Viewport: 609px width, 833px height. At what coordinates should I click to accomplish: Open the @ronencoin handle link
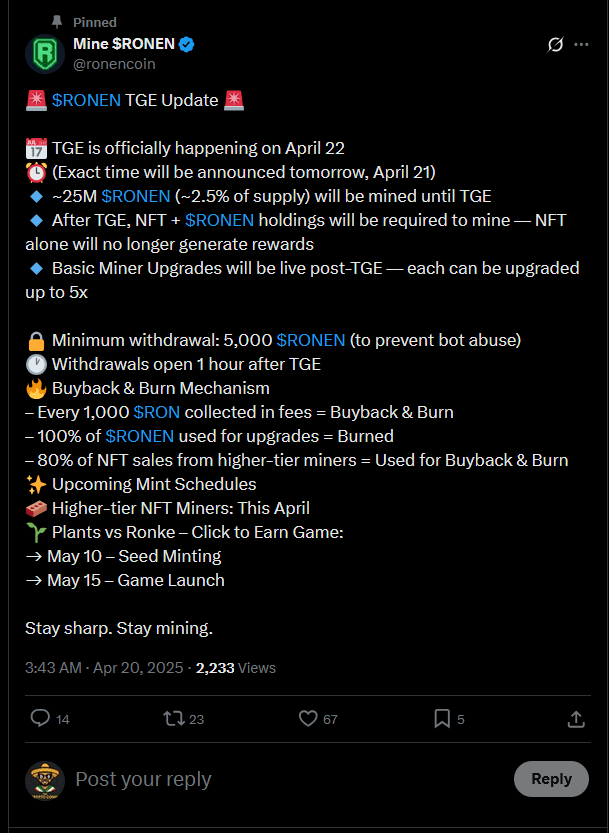click(x=114, y=64)
